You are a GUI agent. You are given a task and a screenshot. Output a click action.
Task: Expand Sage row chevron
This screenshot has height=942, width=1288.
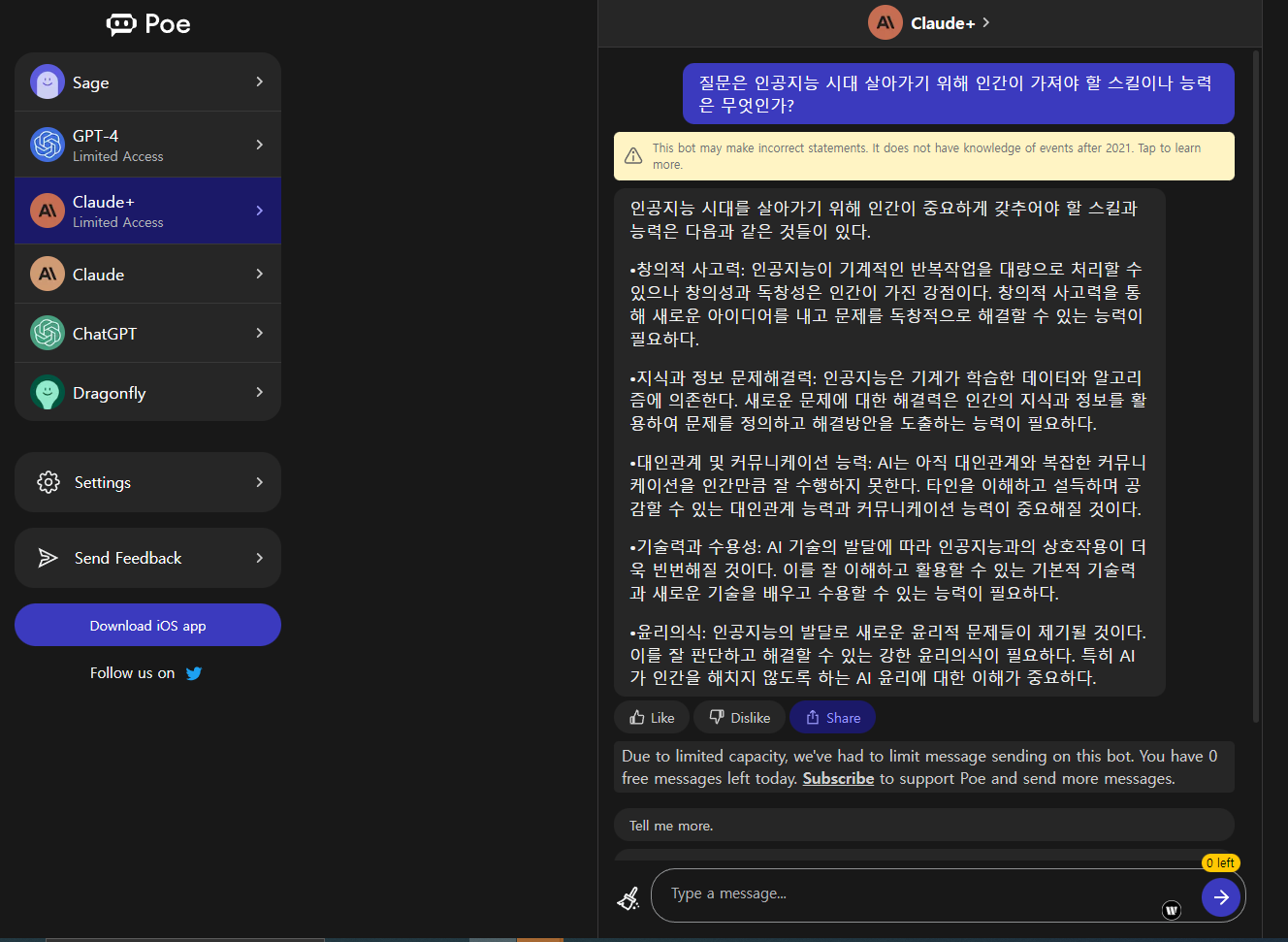[x=259, y=82]
